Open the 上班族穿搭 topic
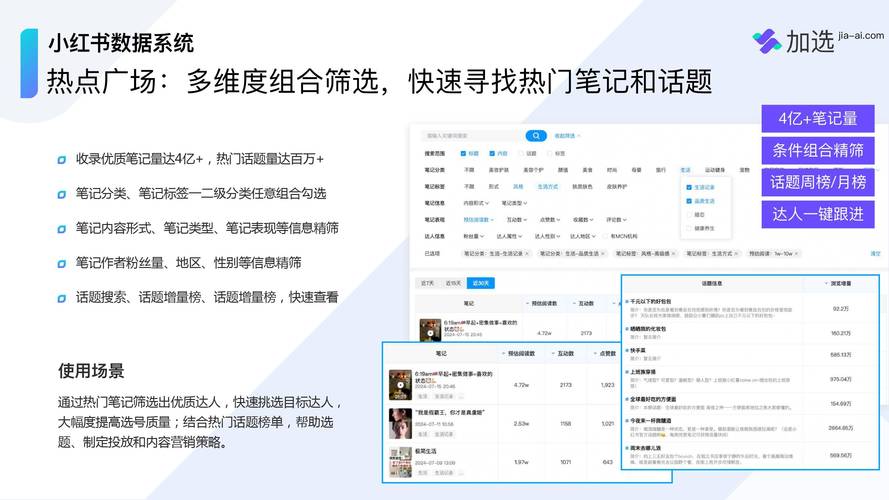 [x=642, y=372]
